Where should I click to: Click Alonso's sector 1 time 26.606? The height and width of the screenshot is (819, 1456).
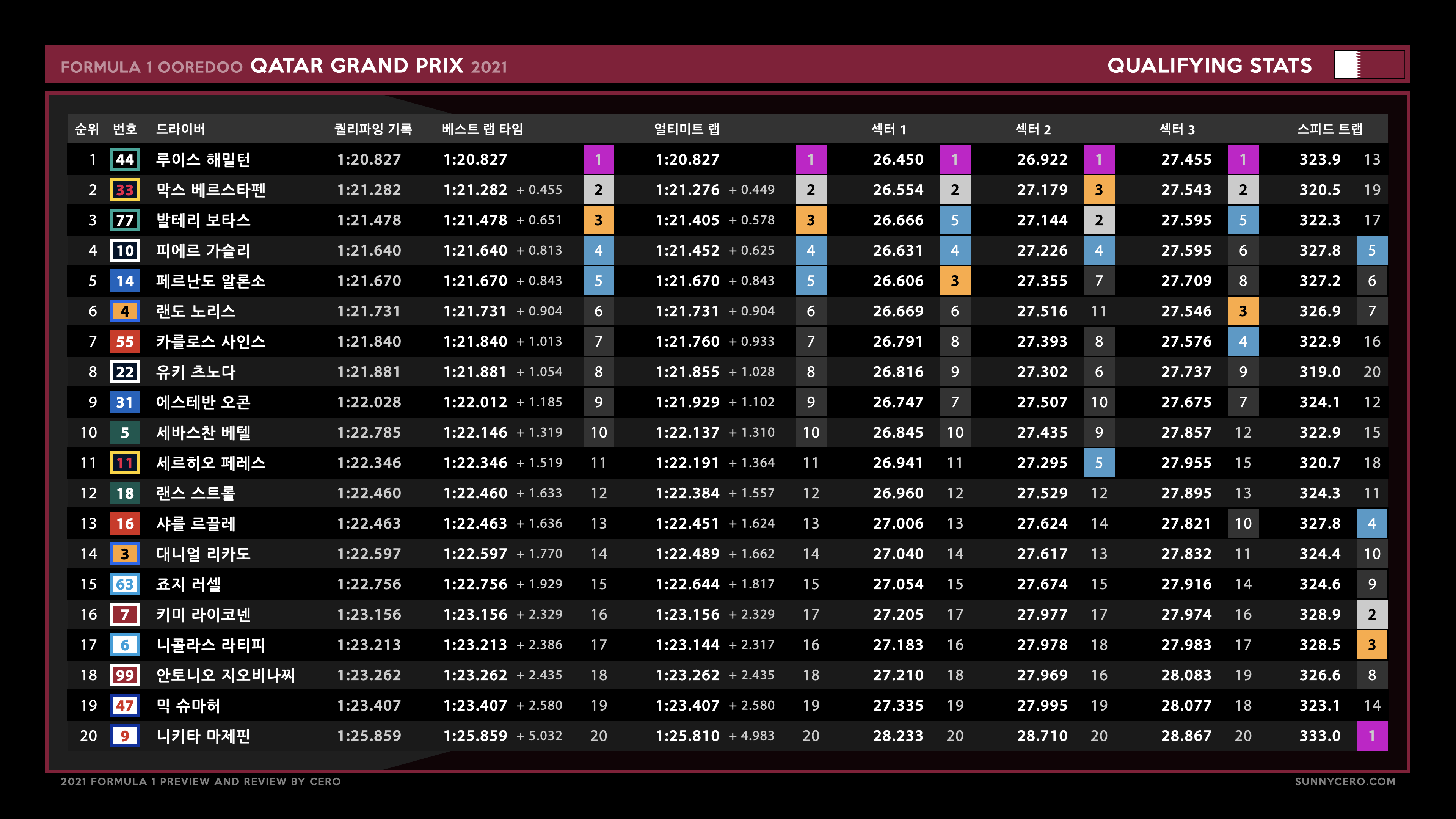tap(898, 281)
